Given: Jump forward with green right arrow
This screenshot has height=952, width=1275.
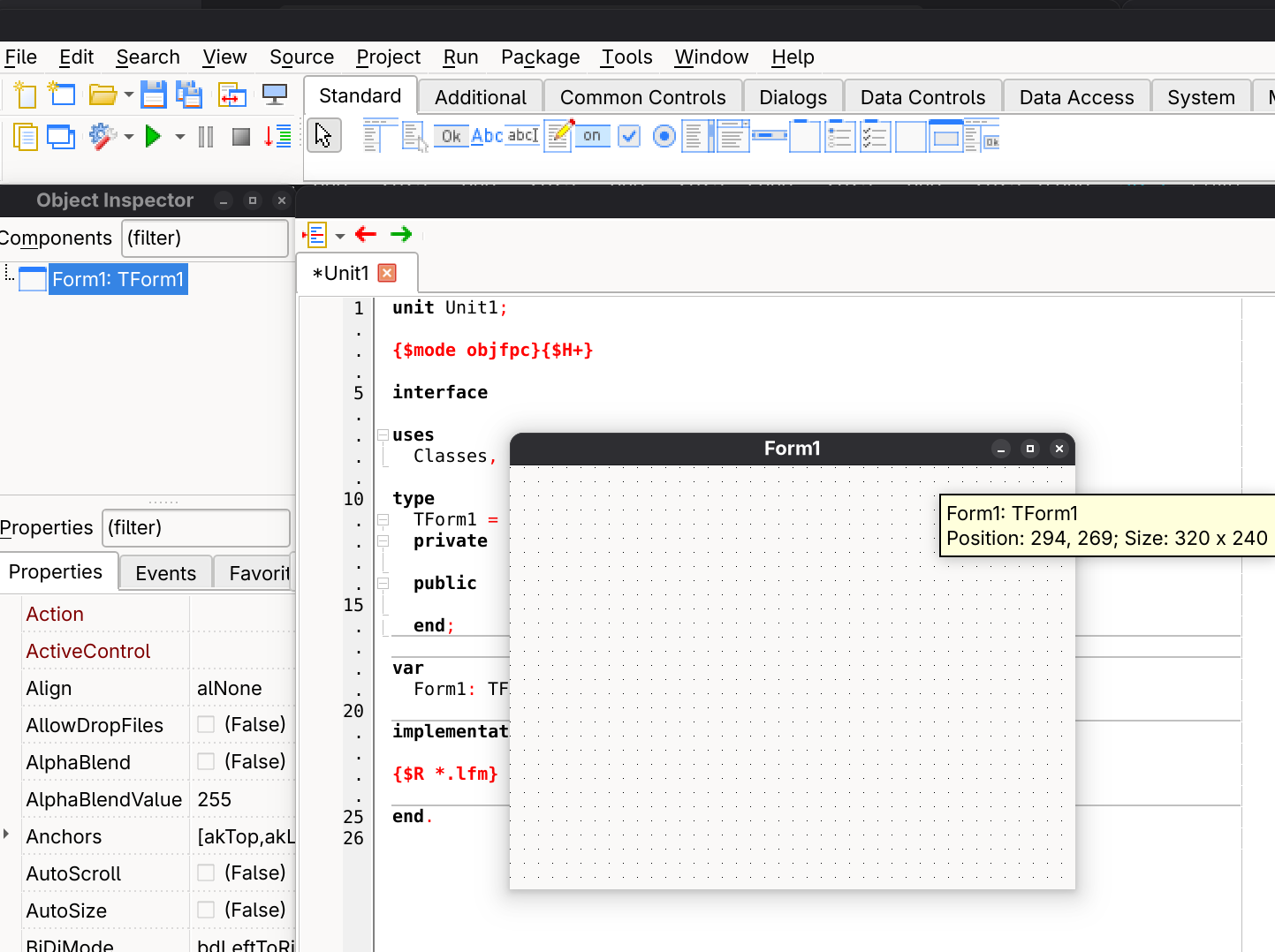Looking at the screenshot, I should [x=401, y=234].
